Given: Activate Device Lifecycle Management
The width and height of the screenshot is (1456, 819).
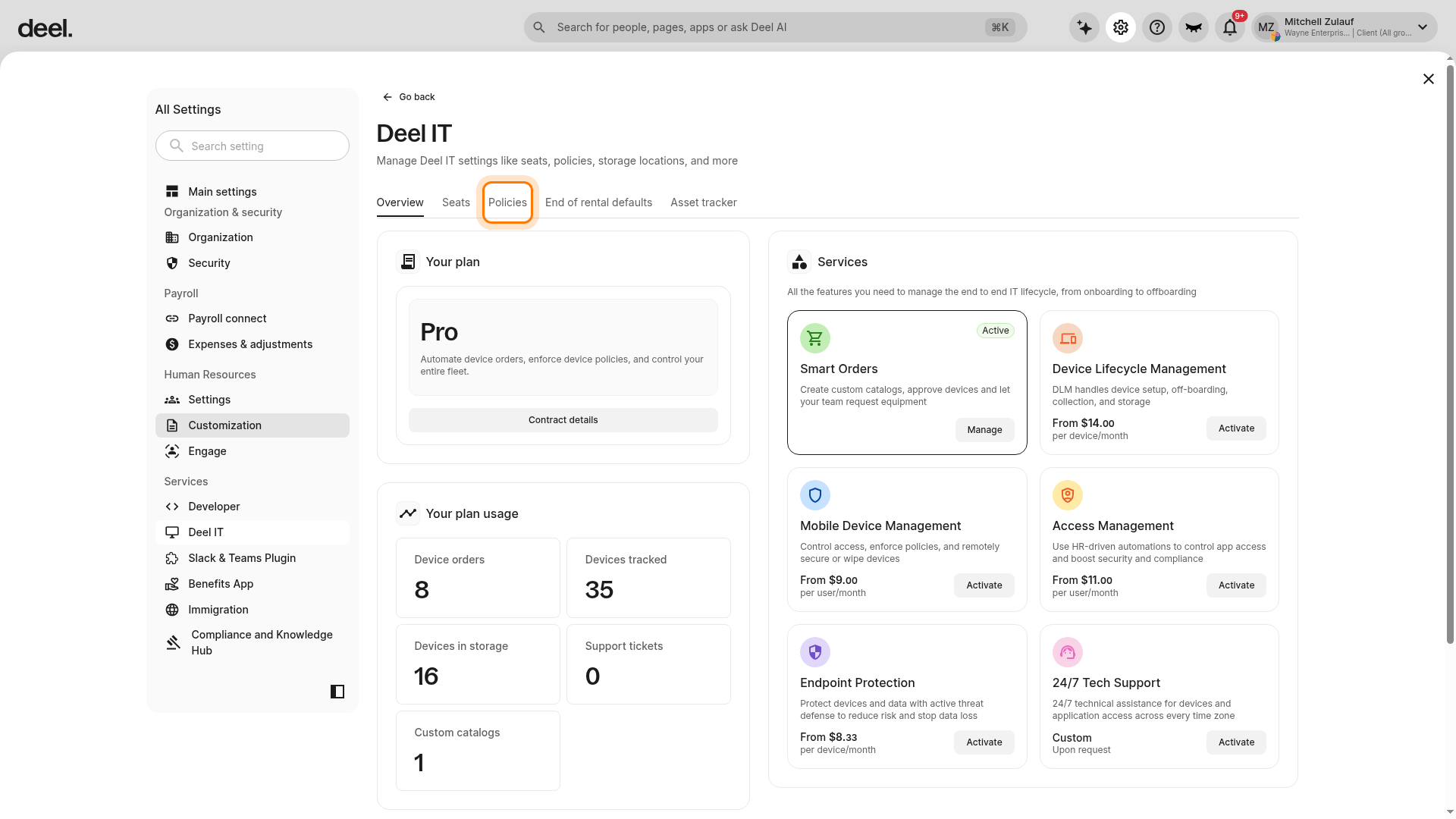Looking at the screenshot, I should 1236,428.
